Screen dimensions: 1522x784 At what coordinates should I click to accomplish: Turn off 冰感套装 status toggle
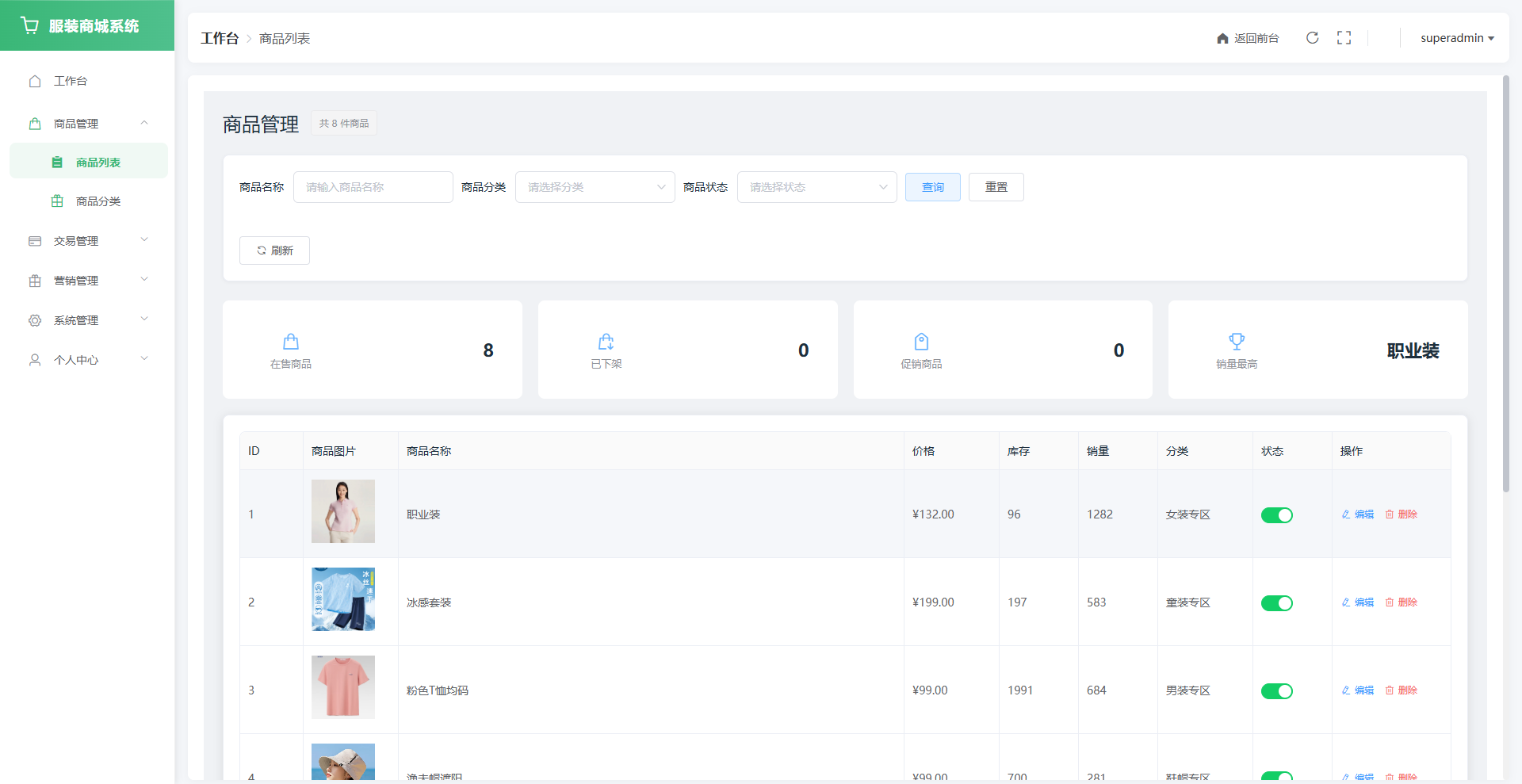pyautogui.click(x=1276, y=603)
